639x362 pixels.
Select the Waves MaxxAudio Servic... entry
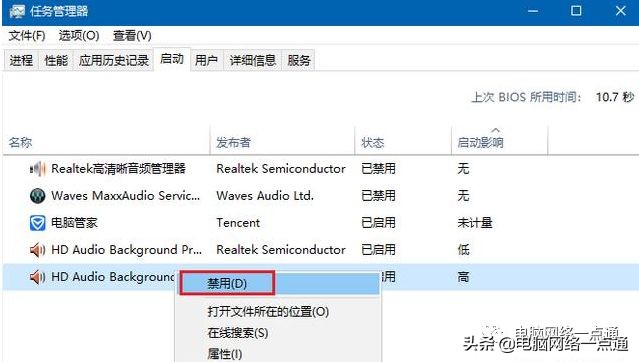point(126,196)
